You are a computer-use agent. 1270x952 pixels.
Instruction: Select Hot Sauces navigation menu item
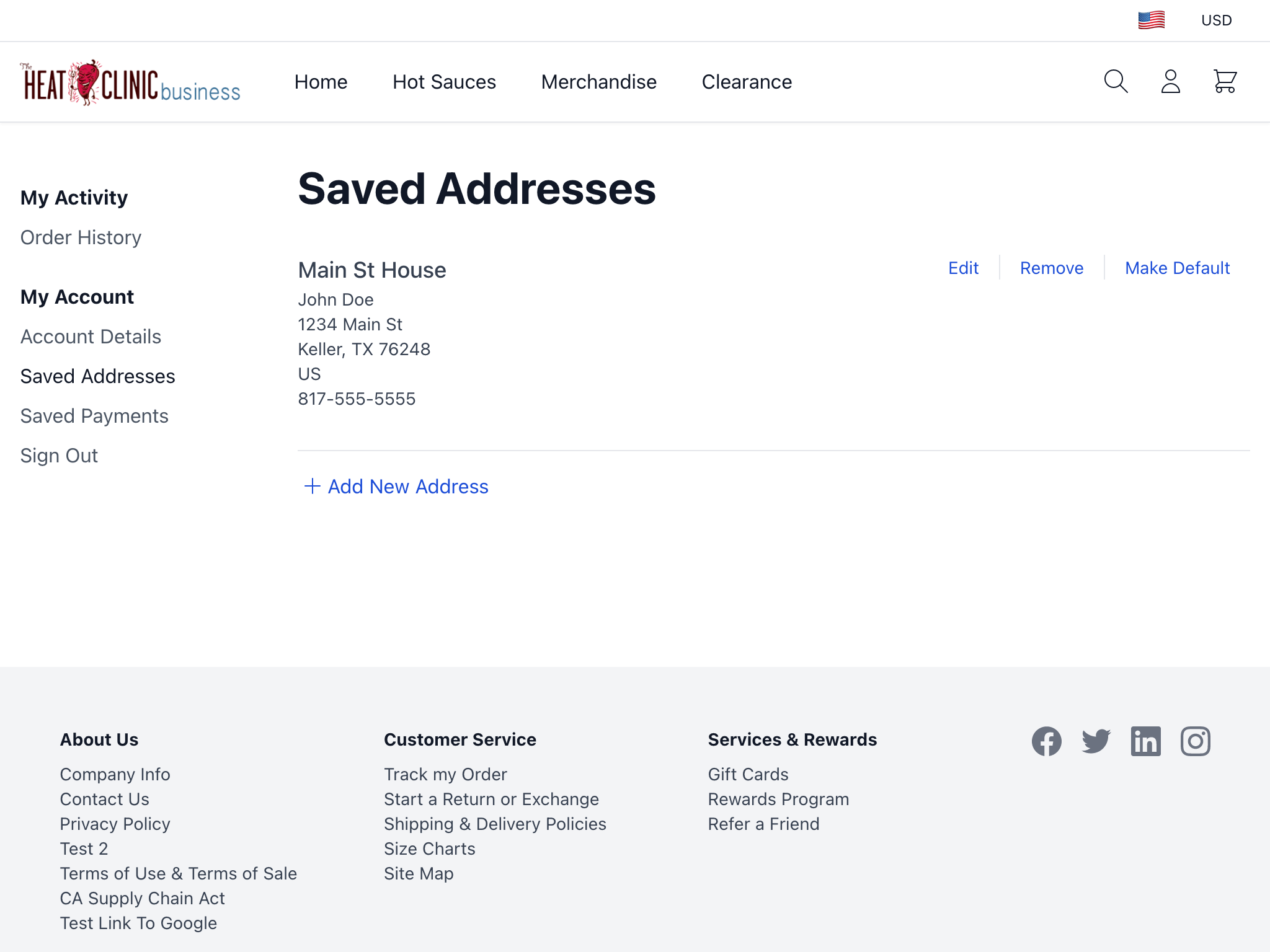coord(444,82)
